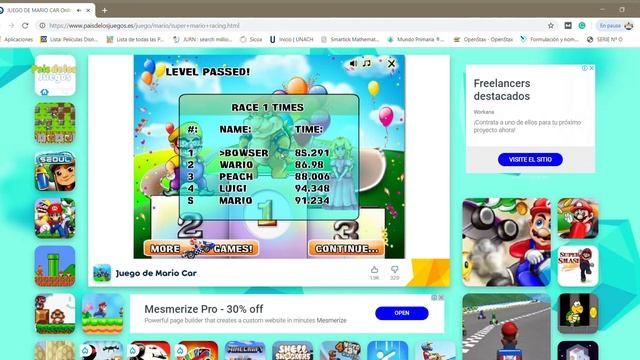Open a new browser tab
640x360 pixels.
(104, 10)
